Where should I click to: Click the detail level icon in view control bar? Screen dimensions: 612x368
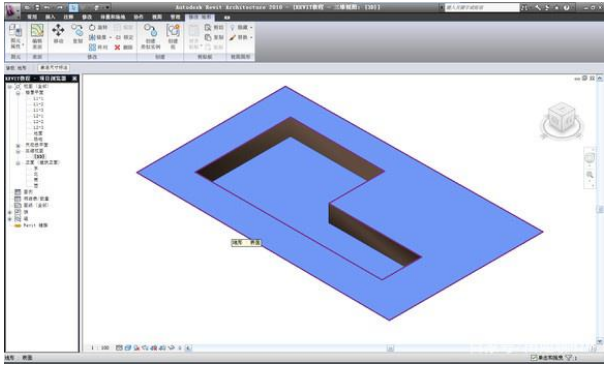(119, 347)
